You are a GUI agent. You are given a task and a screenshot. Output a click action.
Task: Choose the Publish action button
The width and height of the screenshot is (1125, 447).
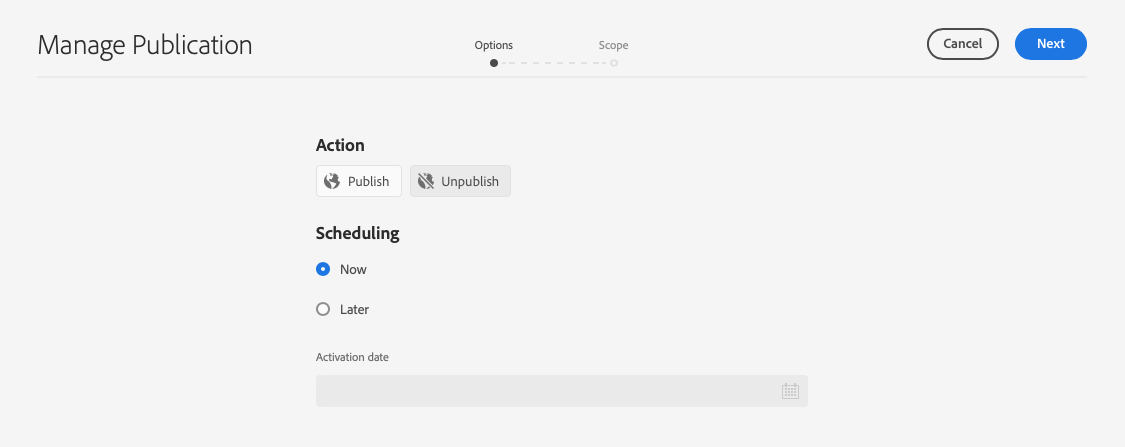359,181
